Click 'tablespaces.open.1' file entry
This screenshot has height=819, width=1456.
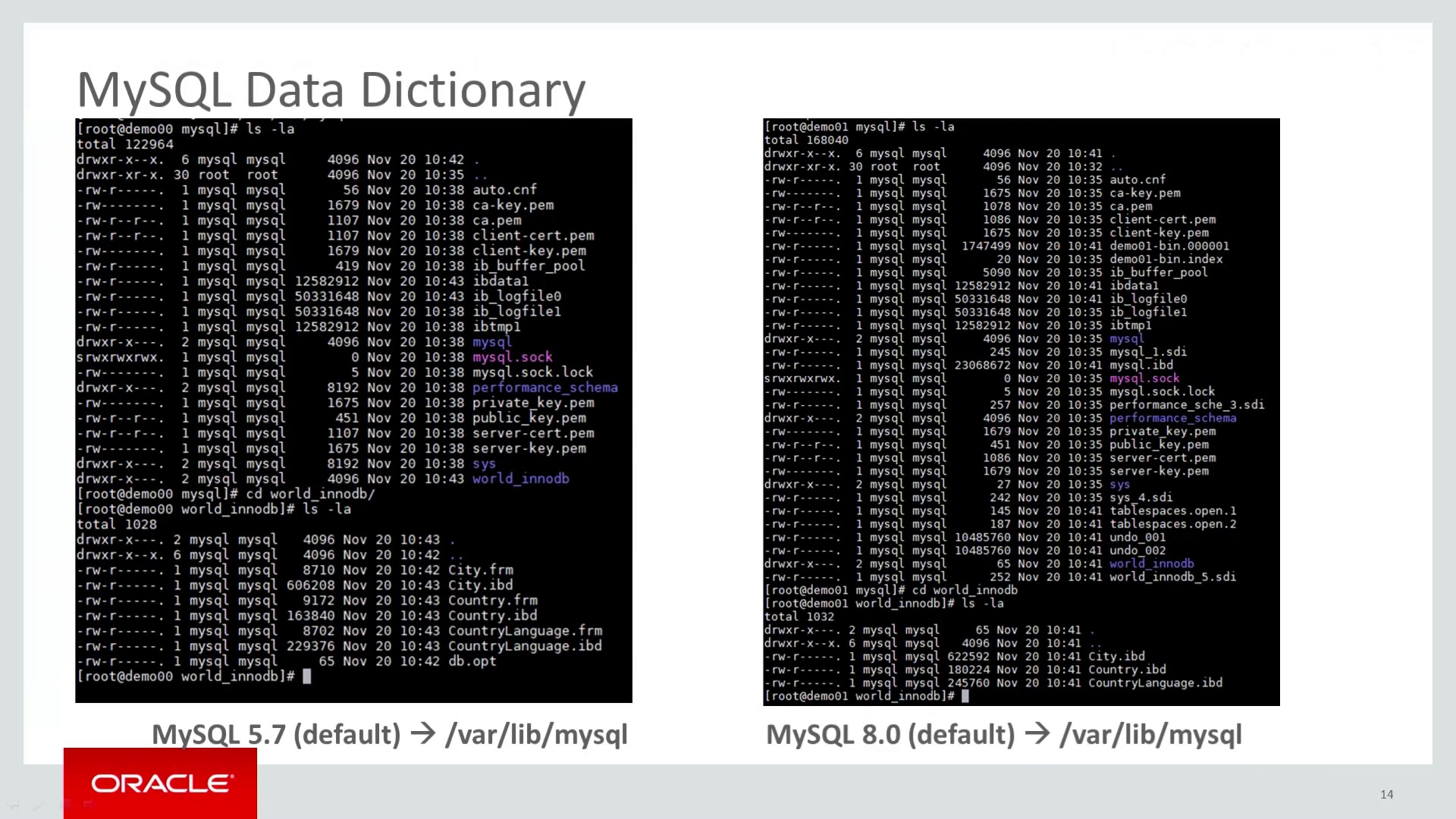(1173, 510)
